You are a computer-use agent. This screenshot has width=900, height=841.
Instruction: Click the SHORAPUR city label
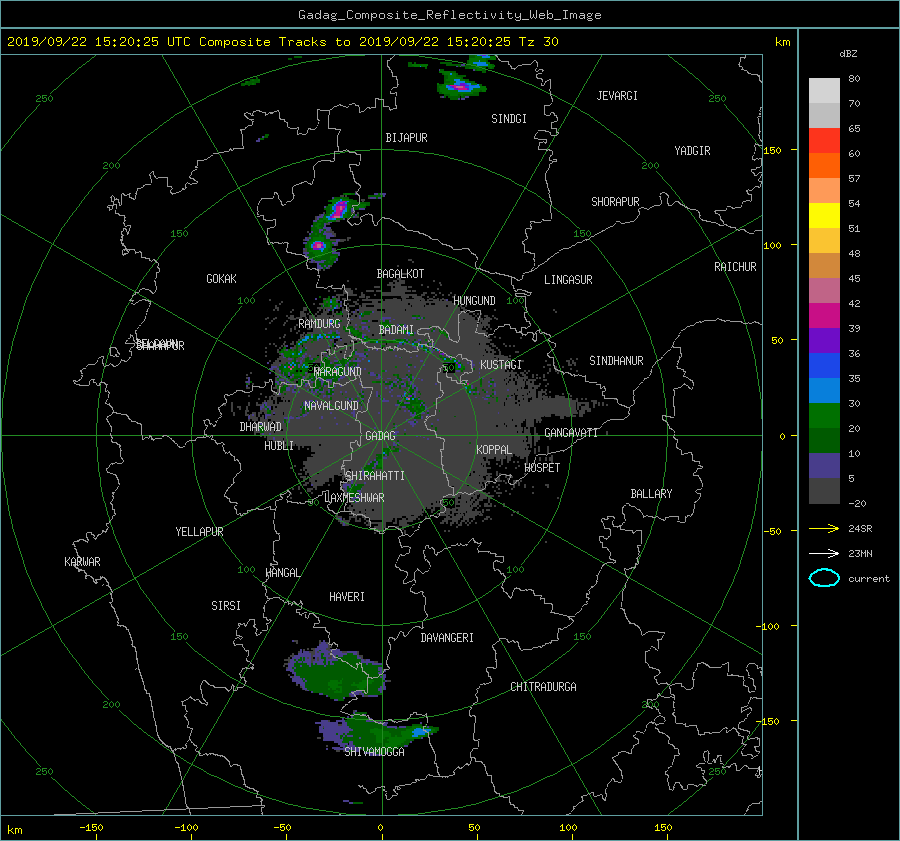[615, 202]
